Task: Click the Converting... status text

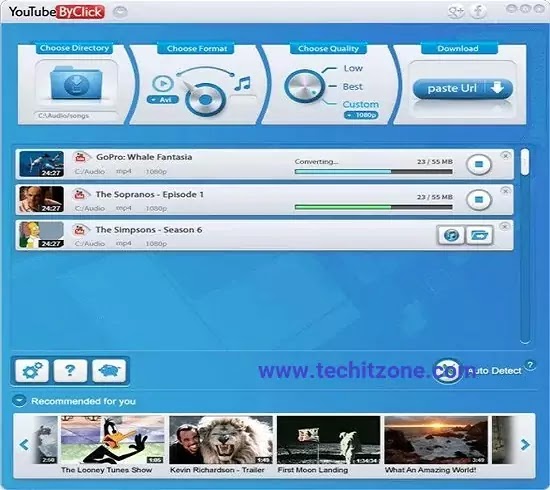Action: point(316,162)
